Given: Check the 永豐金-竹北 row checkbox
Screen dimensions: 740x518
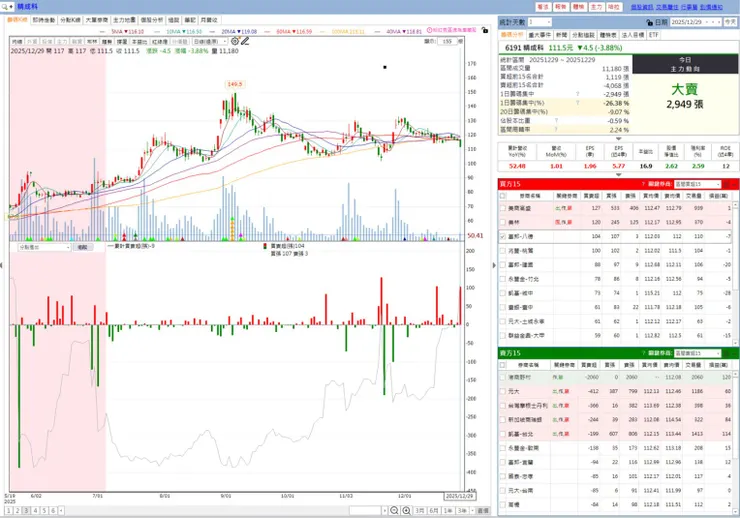Looking at the screenshot, I should click(503, 279).
